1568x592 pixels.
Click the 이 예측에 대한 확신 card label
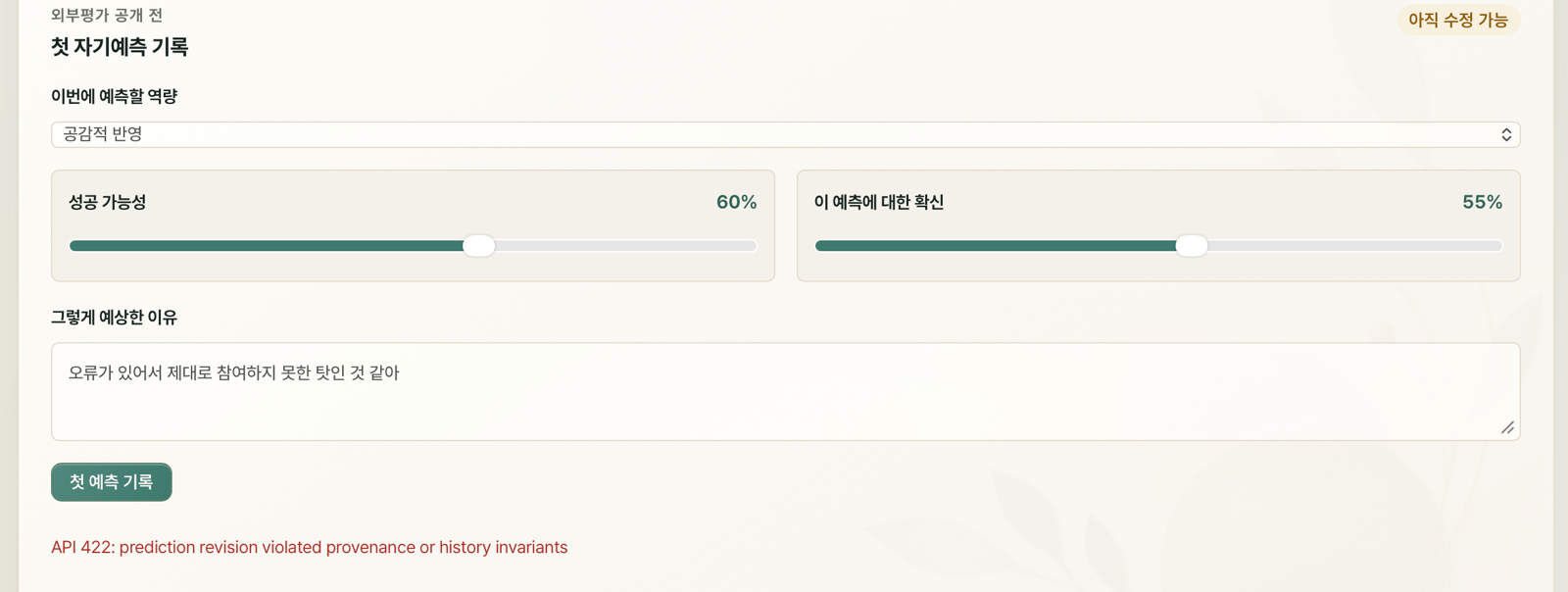pyautogui.click(x=878, y=202)
